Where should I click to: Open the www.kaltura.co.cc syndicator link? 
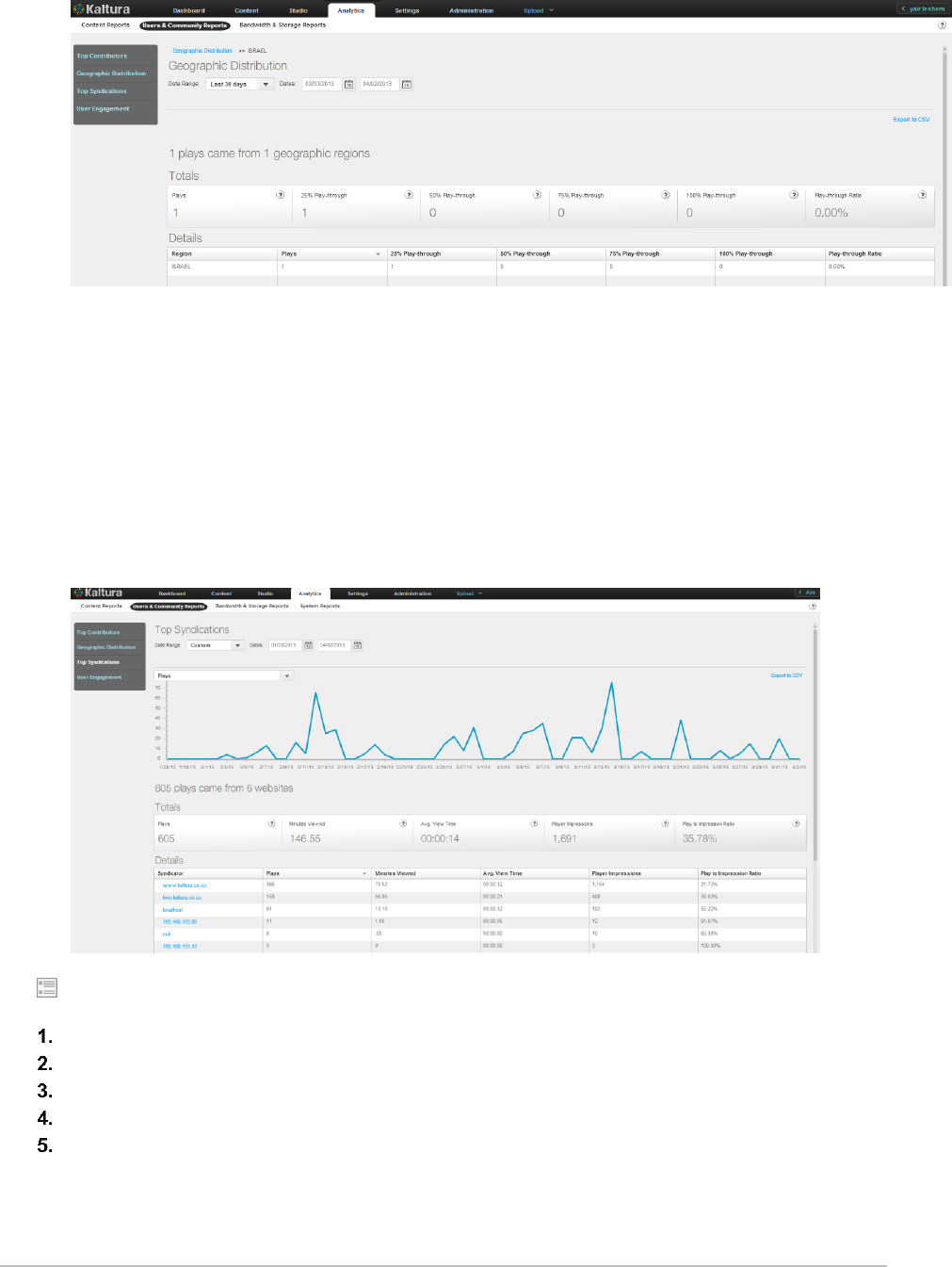pos(185,885)
